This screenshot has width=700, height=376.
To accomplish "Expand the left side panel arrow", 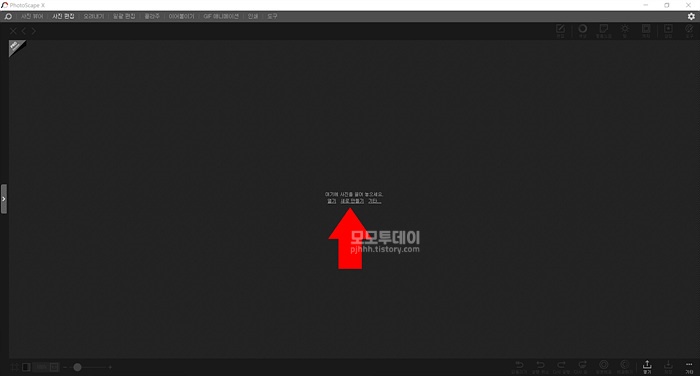I will click(x=4, y=199).
